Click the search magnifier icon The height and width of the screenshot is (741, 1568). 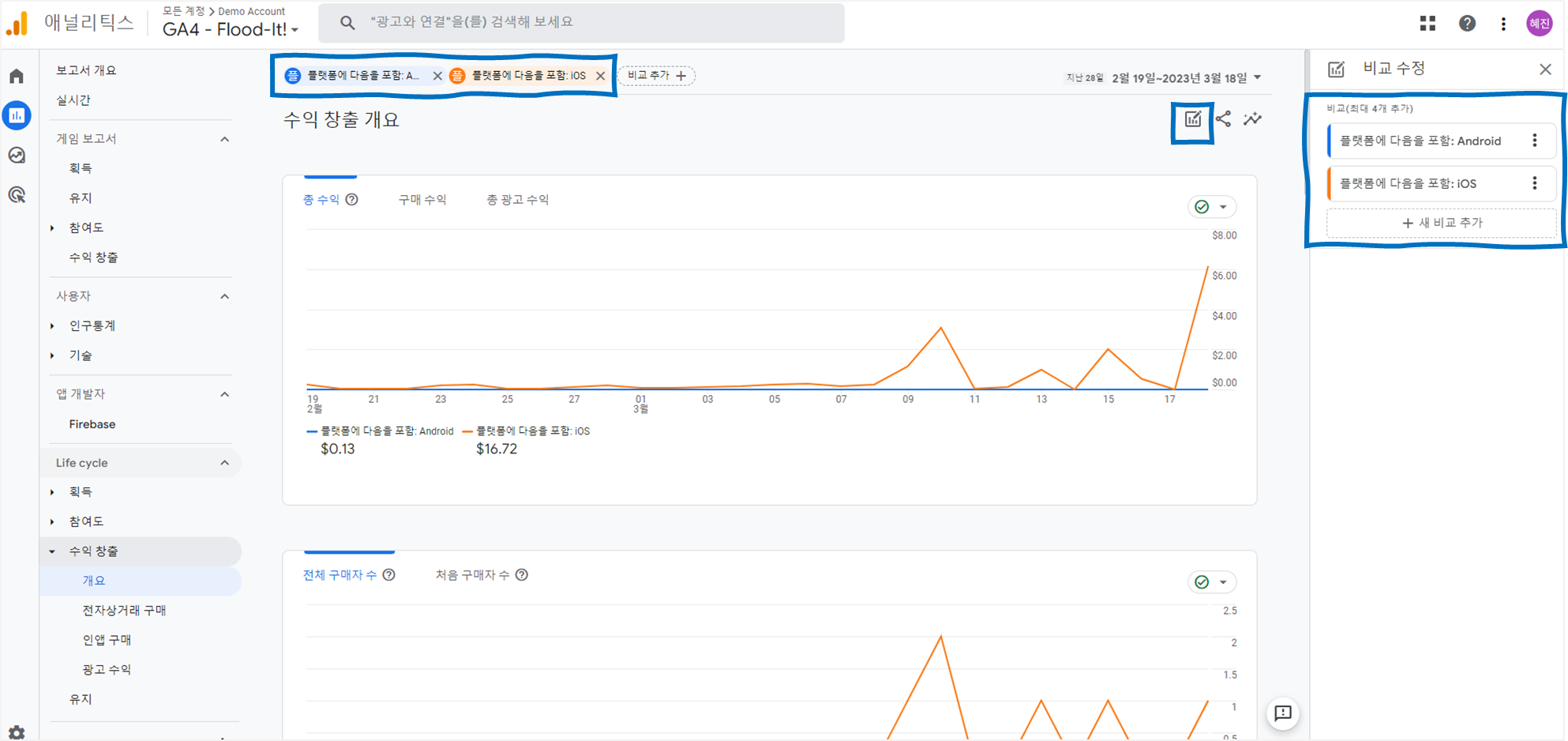click(x=347, y=23)
